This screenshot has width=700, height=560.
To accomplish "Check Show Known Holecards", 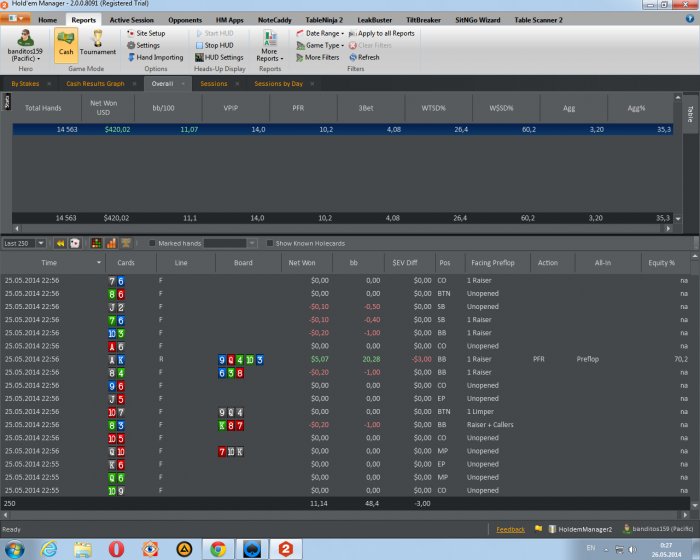I will click(270, 243).
